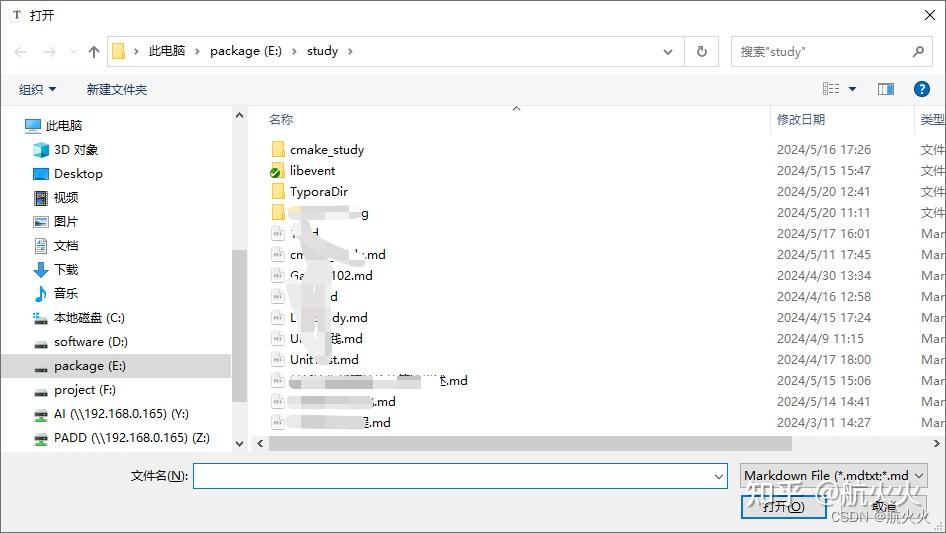Select the 音乐 music icon in sidebar
This screenshot has height=533, width=946.
[41, 293]
